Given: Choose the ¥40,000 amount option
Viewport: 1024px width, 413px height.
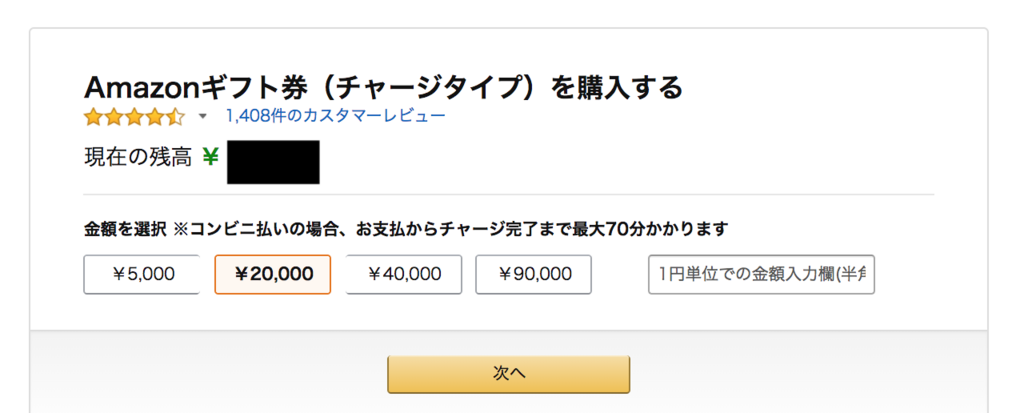Looking at the screenshot, I should [x=403, y=274].
